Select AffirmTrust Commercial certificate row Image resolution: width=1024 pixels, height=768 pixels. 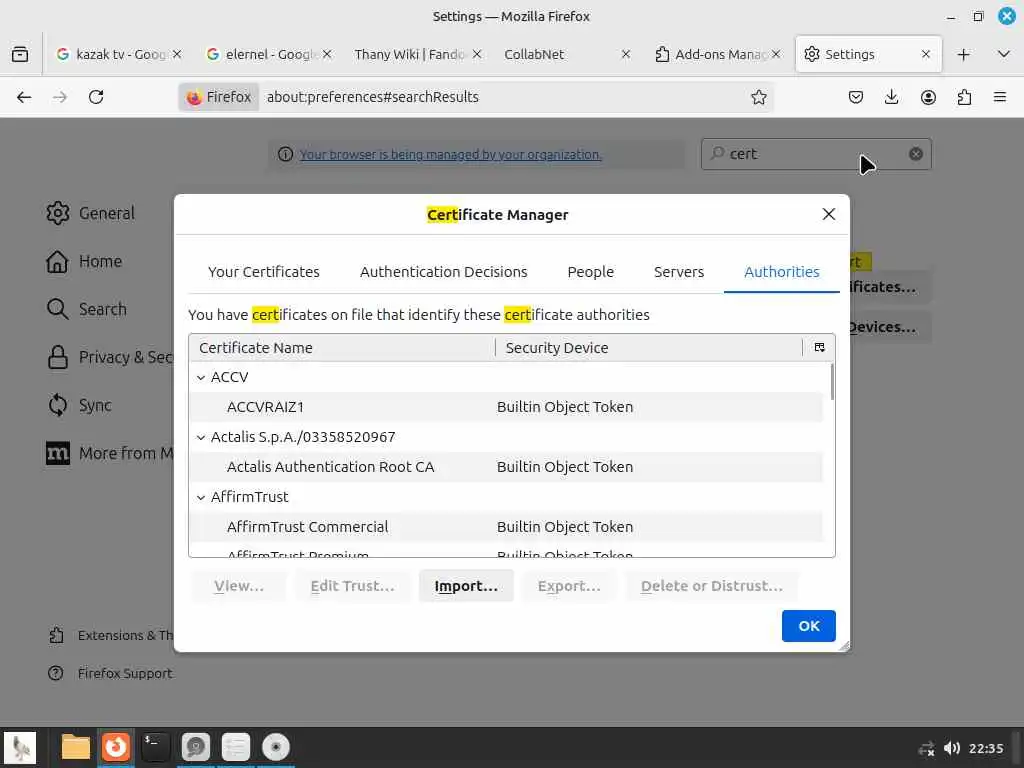point(506,527)
